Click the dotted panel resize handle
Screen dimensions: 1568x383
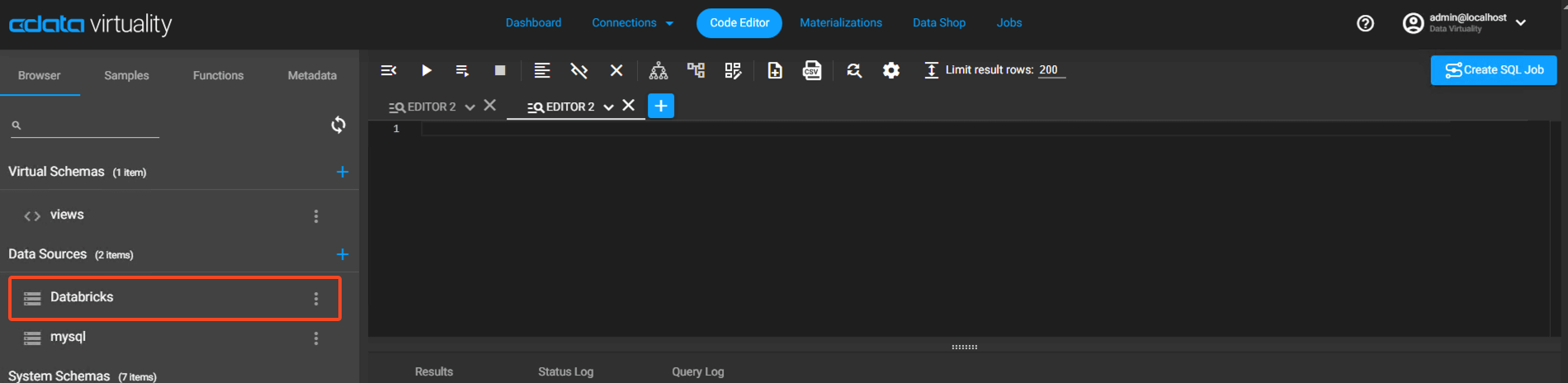(964, 347)
